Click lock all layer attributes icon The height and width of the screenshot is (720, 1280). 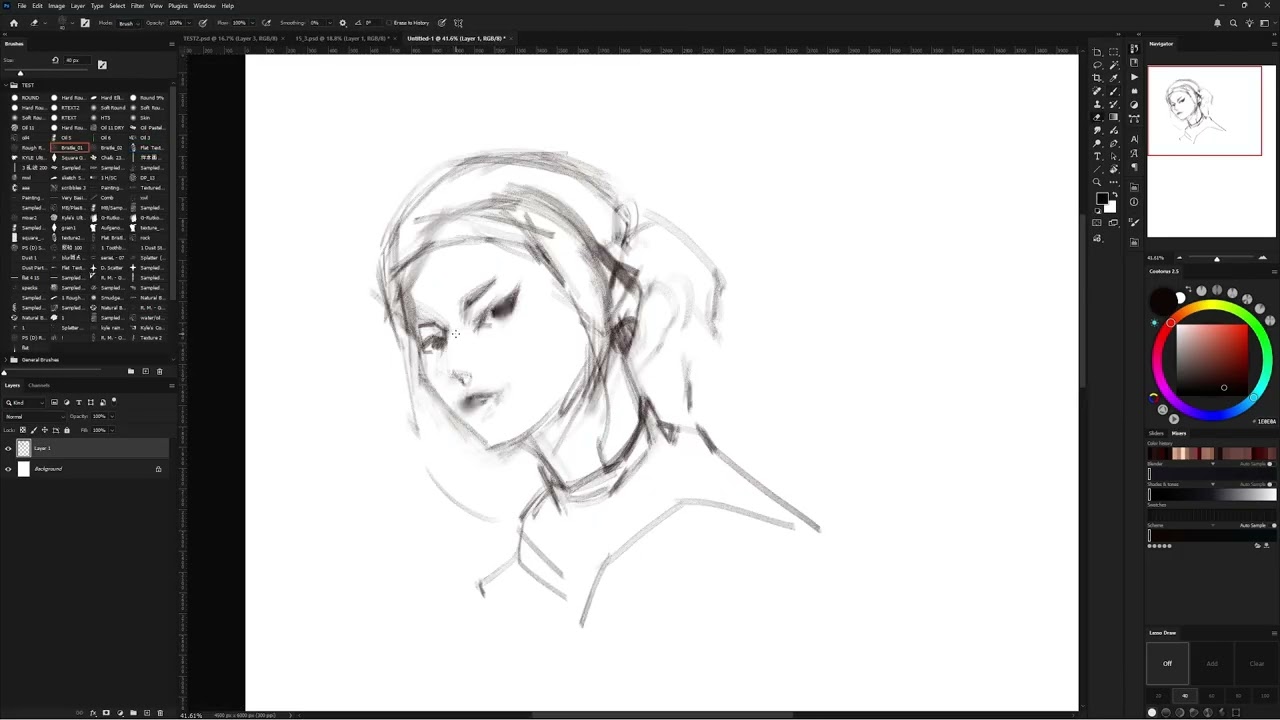[x=67, y=430]
